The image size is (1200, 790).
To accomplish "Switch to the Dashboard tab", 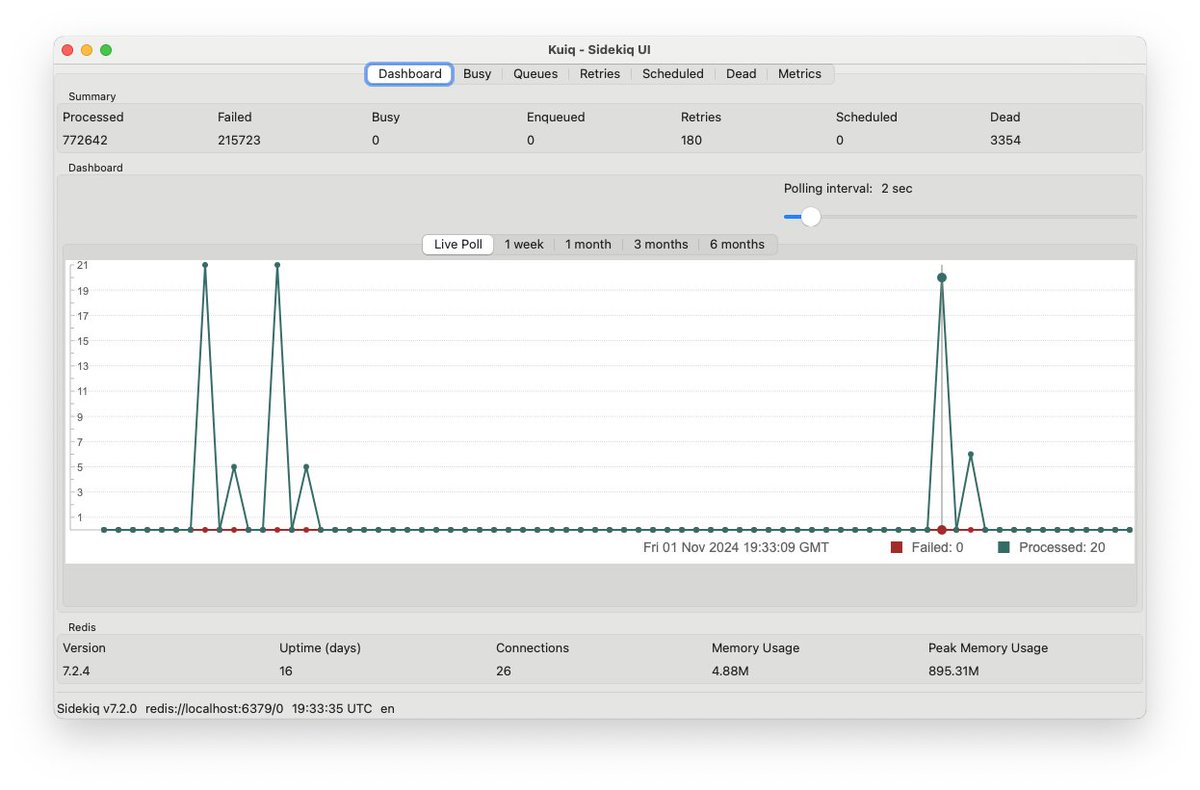I will pyautogui.click(x=410, y=74).
